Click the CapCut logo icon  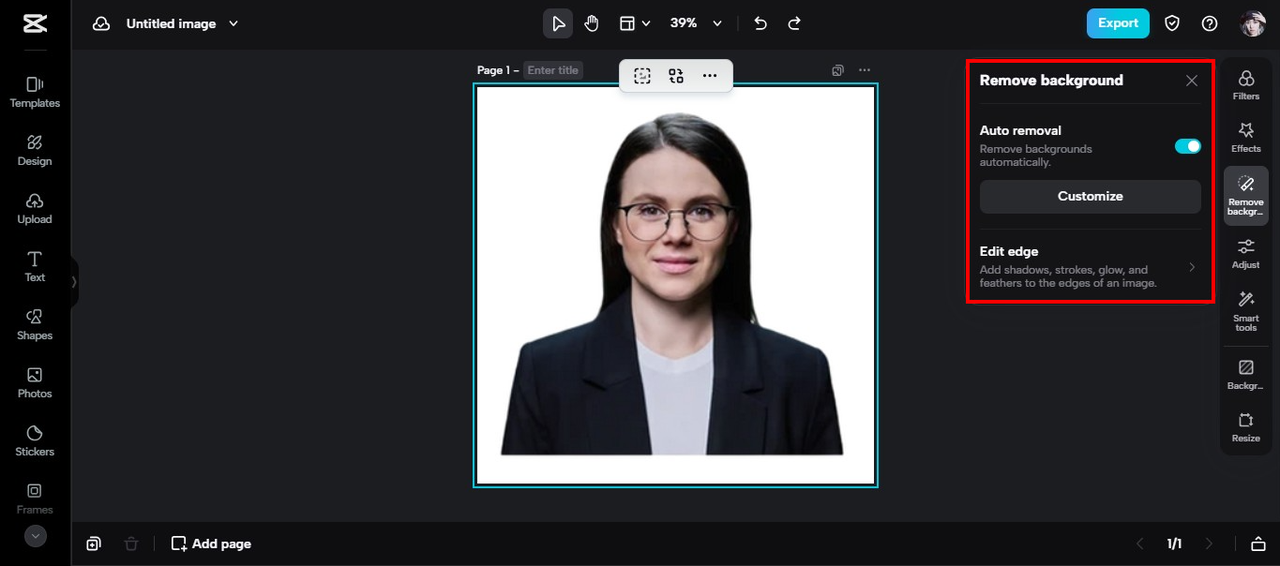34,24
